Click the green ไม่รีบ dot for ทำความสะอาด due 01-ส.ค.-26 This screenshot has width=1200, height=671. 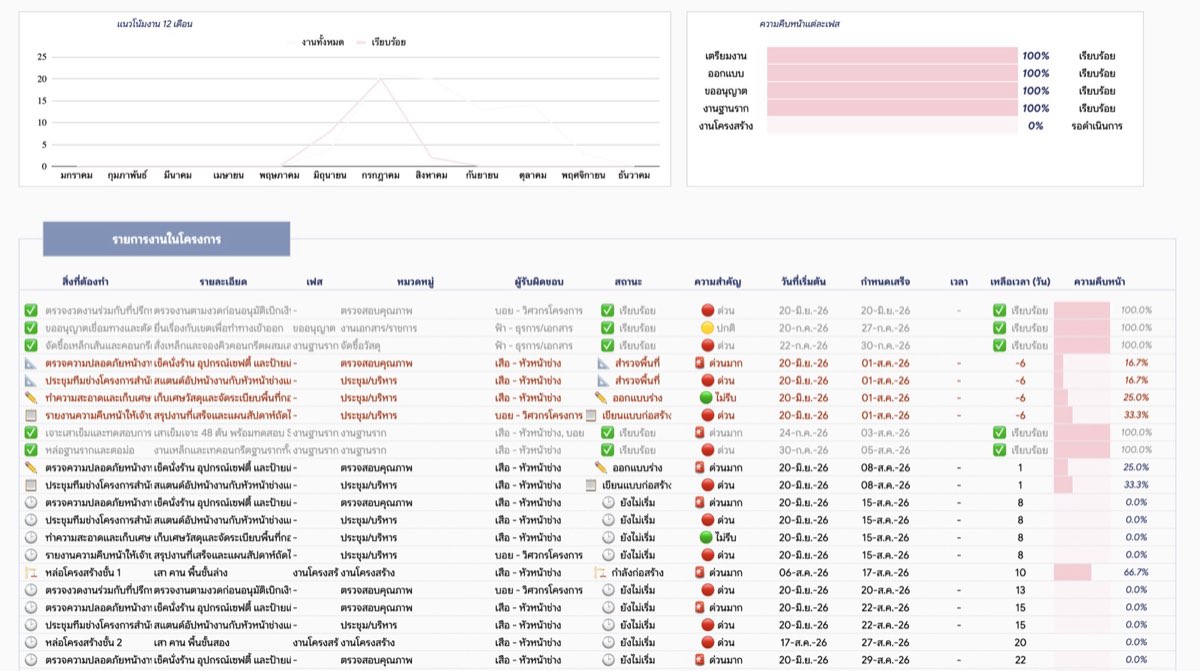tap(707, 398)
